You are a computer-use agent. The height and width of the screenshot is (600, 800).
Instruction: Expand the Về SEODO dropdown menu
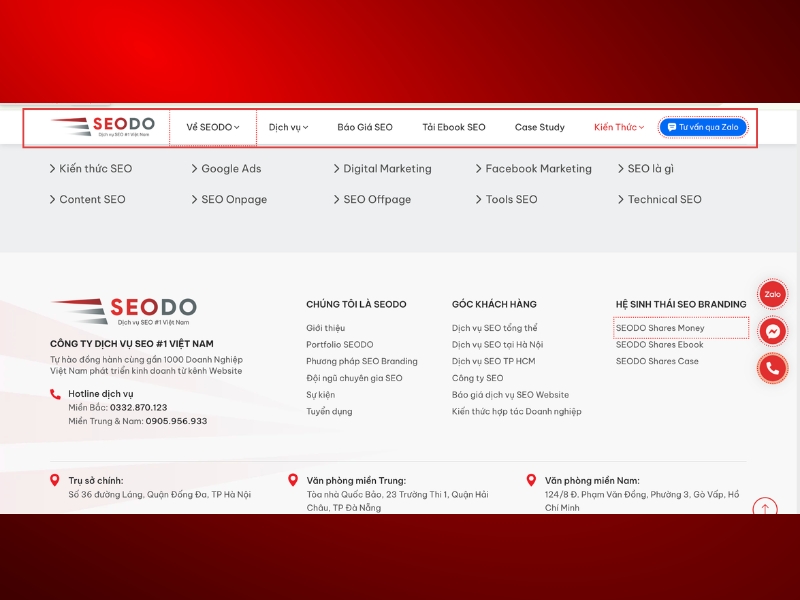pyautogui.click(x=213, y=127)
